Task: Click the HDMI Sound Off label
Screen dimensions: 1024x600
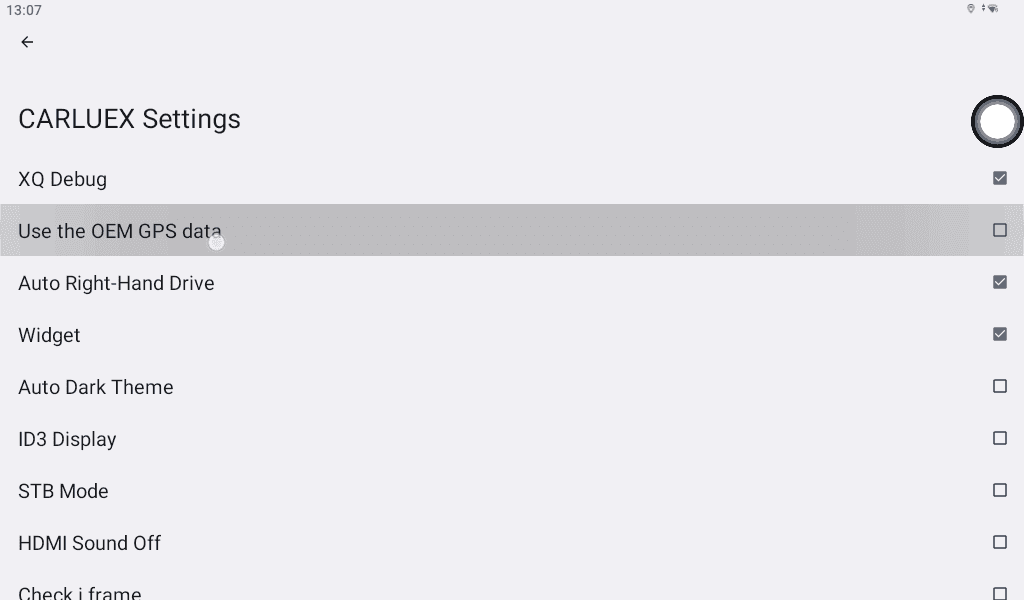Action: click(89, 544)
